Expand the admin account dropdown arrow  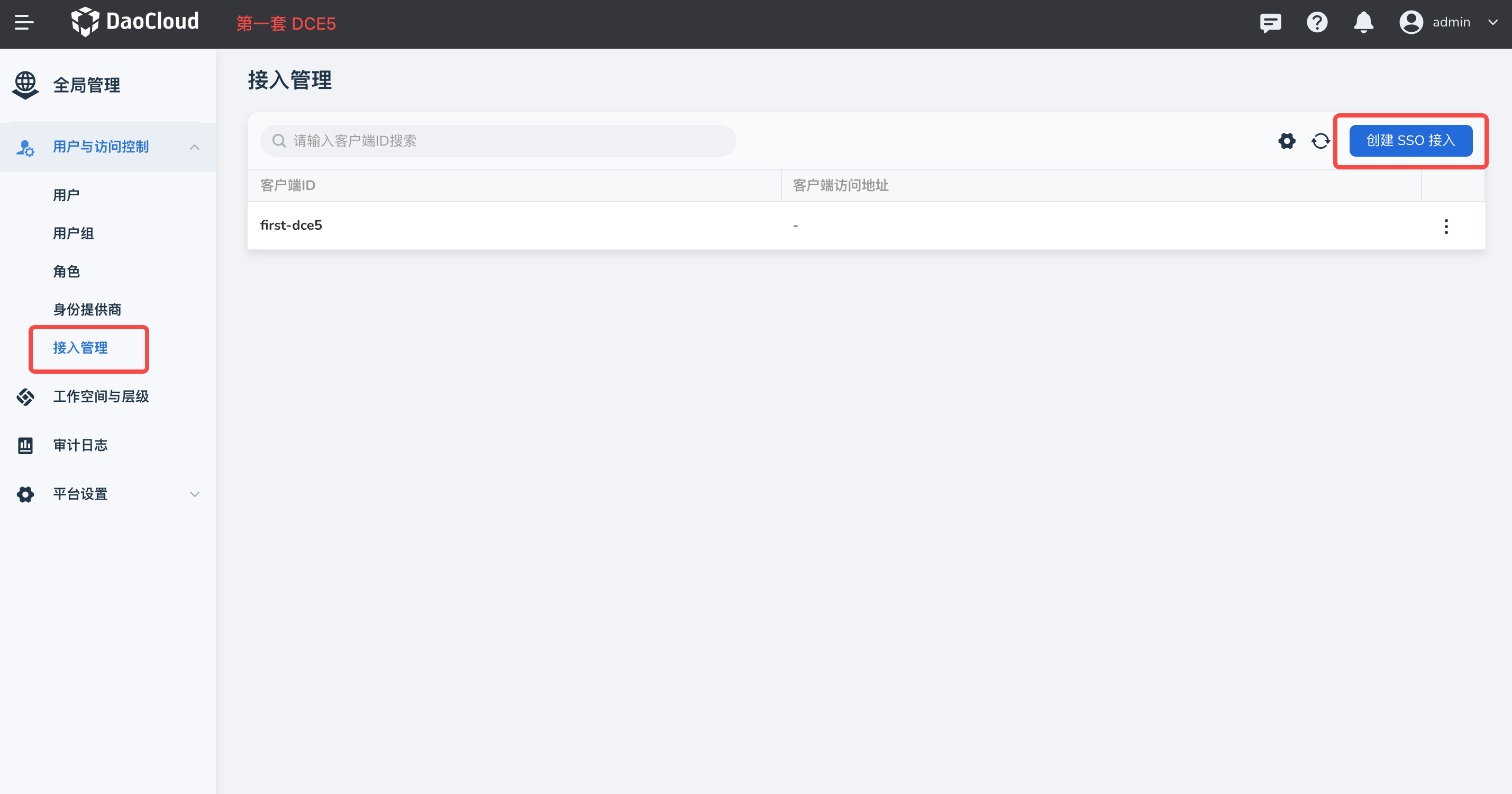(x=1492, y=22)
